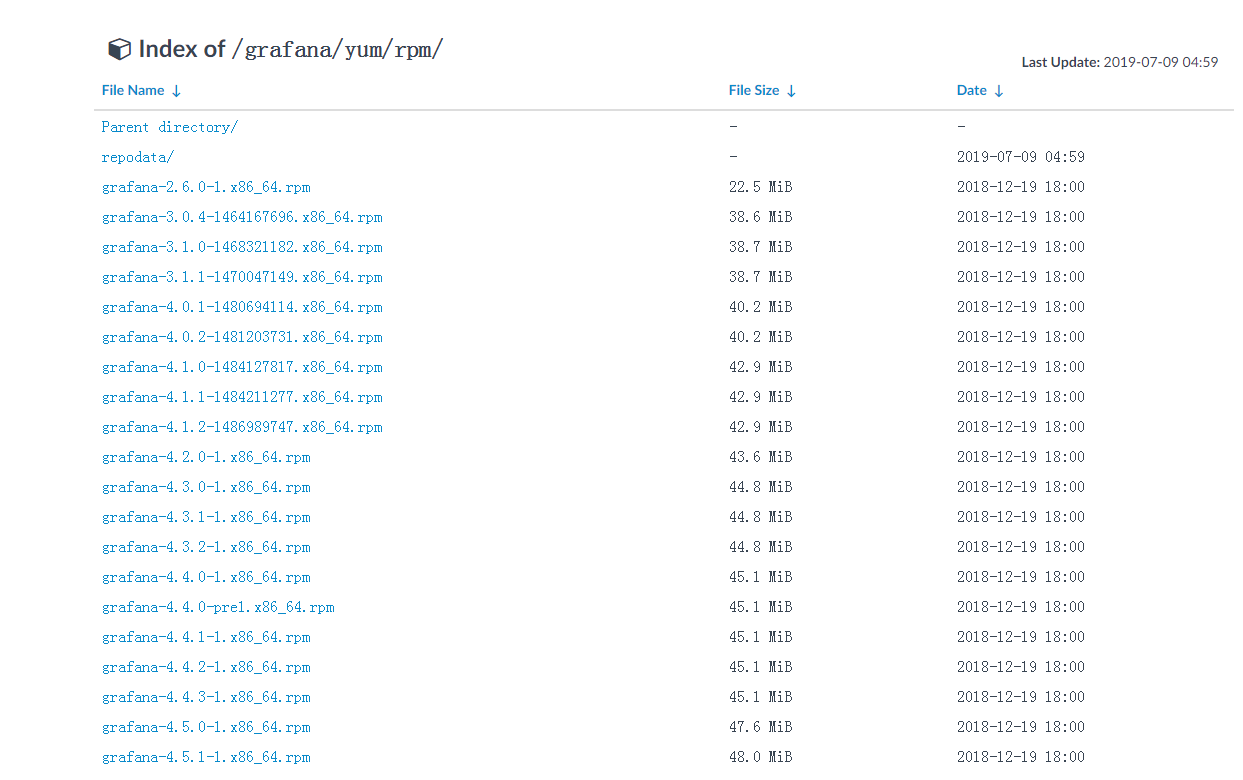This screenshot has height=780, width=1243.
Task: Download grafana-4.1.2-1486989747.x86_64.rpm
Action: click(242, 427)
